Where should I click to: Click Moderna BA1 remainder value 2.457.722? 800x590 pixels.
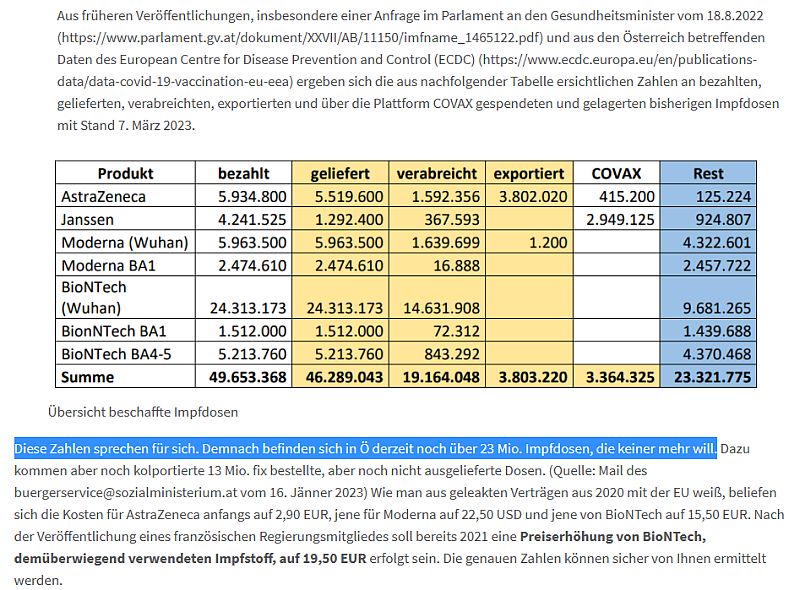[717, 265]
